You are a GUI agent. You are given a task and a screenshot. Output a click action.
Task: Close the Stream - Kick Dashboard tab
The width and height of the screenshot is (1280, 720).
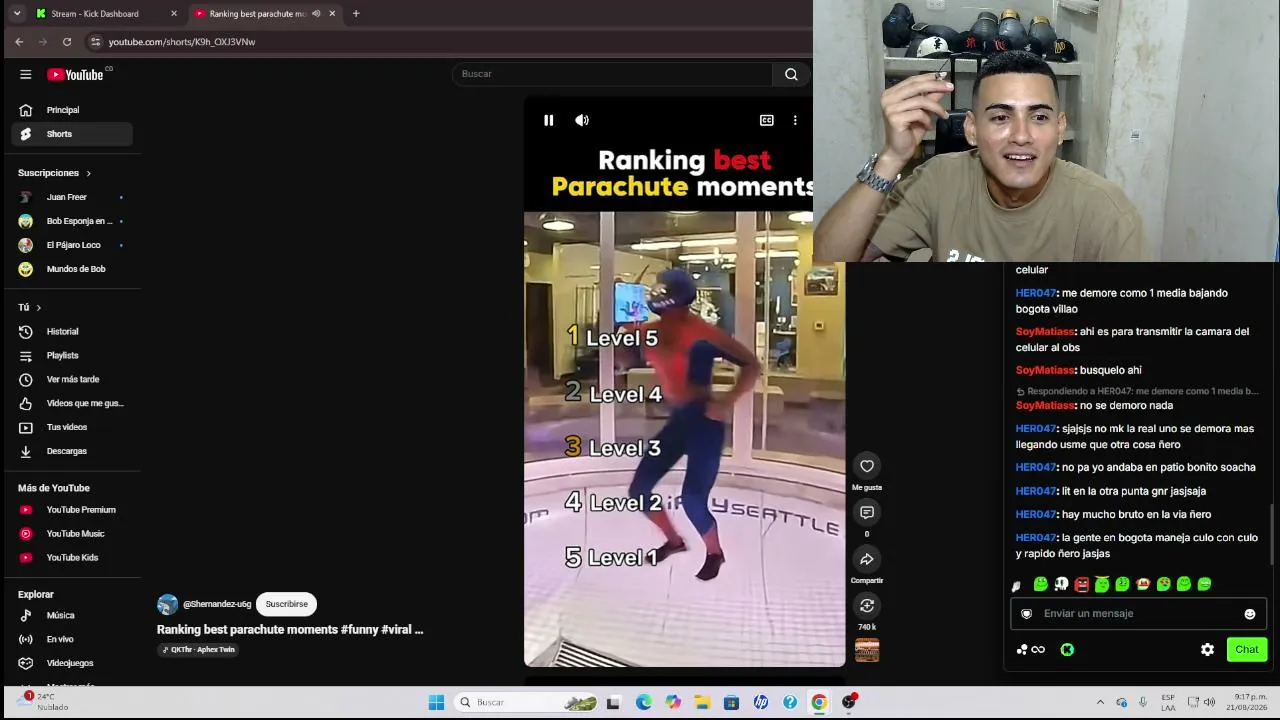[x=174, y=14]
